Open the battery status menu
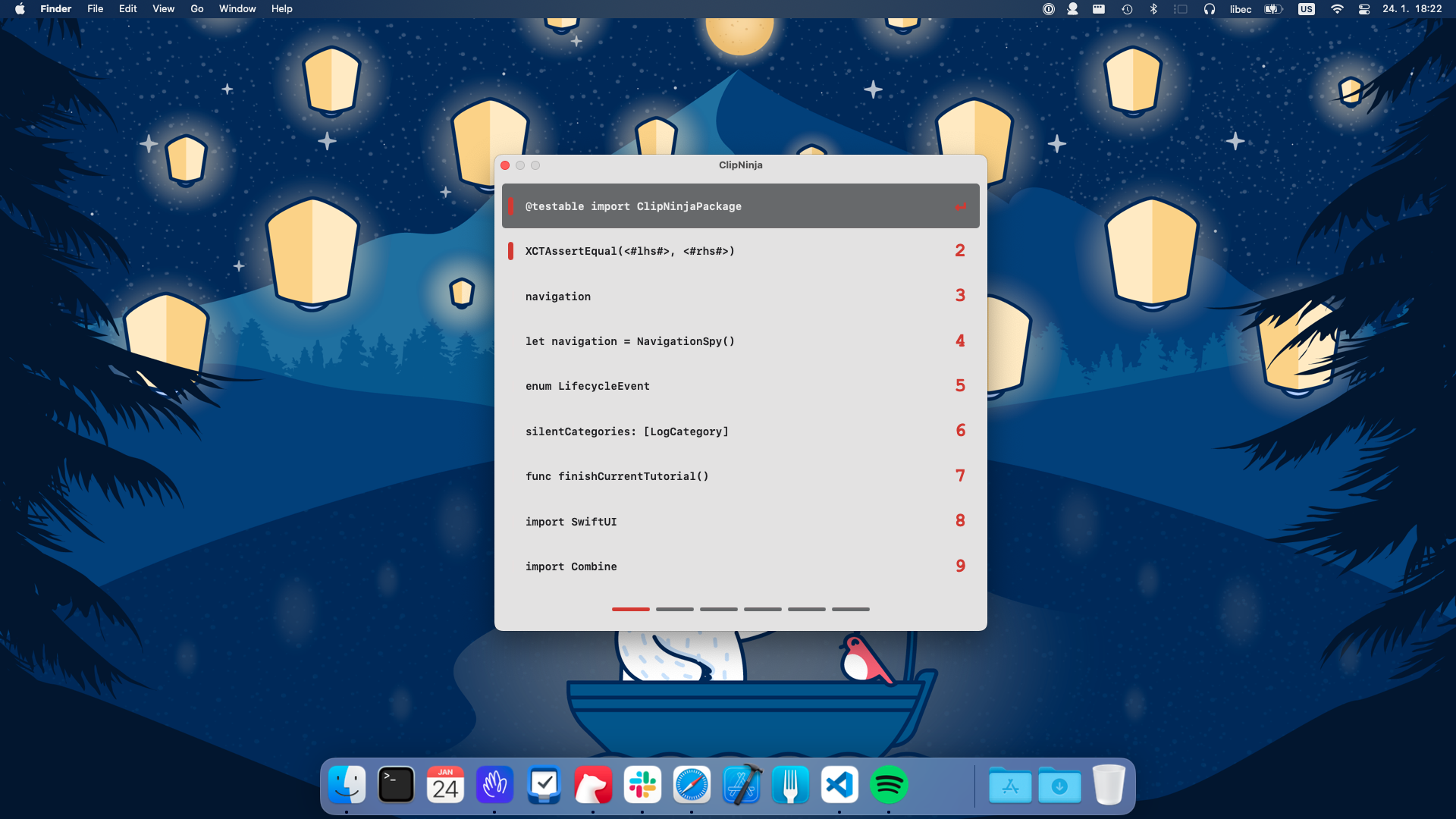Image resolution: width=1456 pixels, height=819 pixels. pyautogui.click(x=1273, y=9)
